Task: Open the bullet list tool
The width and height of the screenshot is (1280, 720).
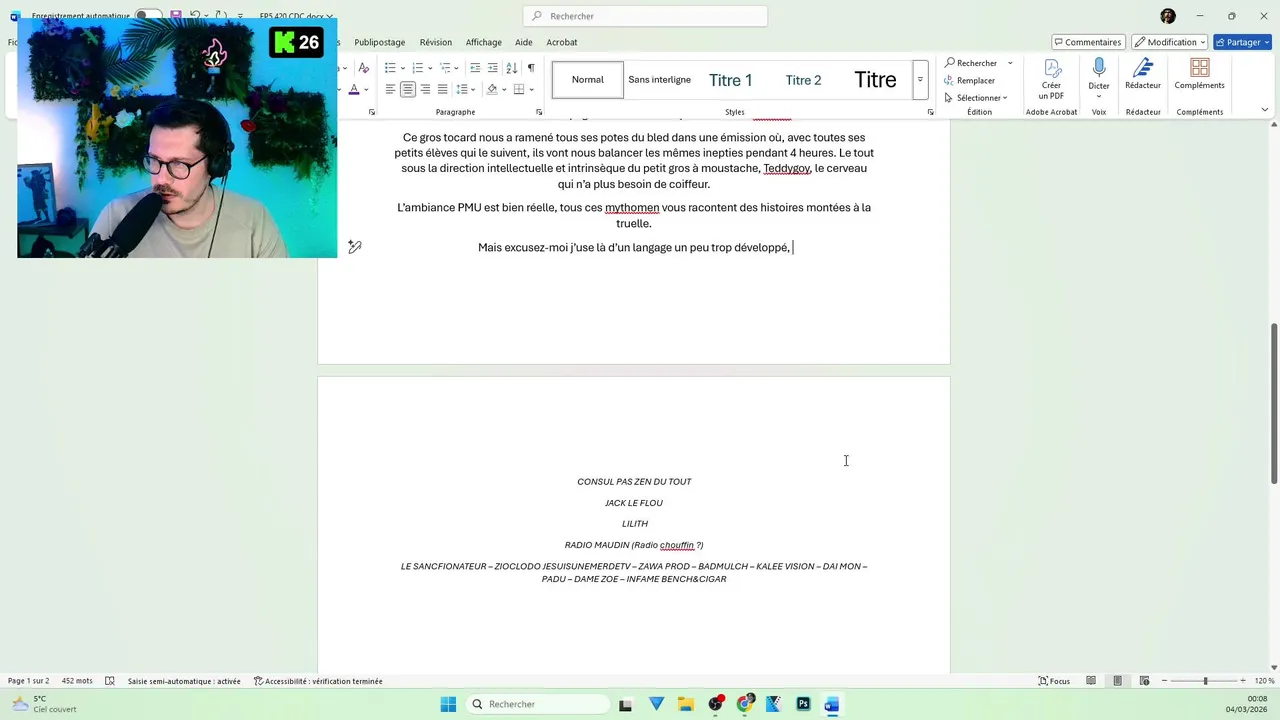Action: 390,68
